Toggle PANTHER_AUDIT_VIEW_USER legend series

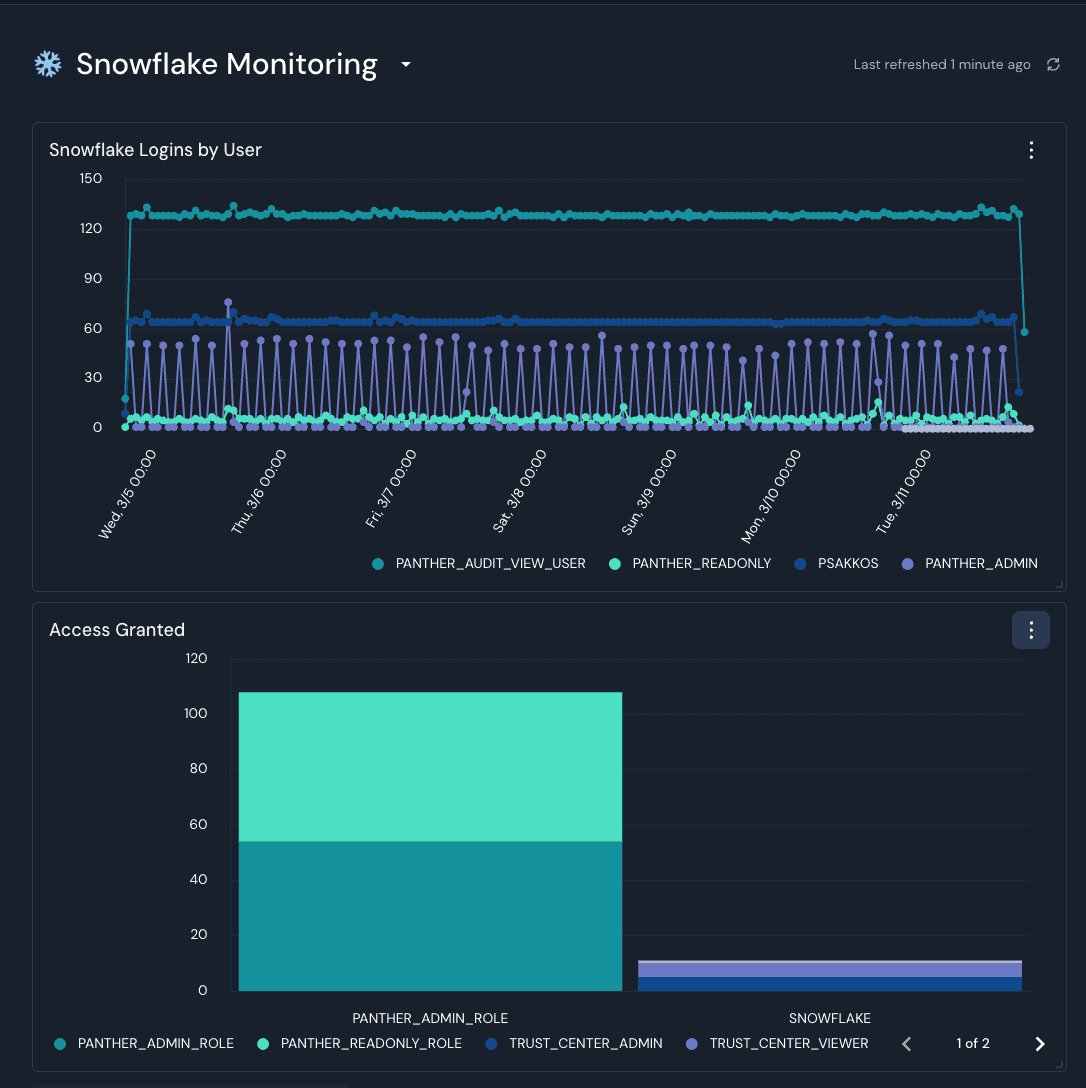pos(479,563)
